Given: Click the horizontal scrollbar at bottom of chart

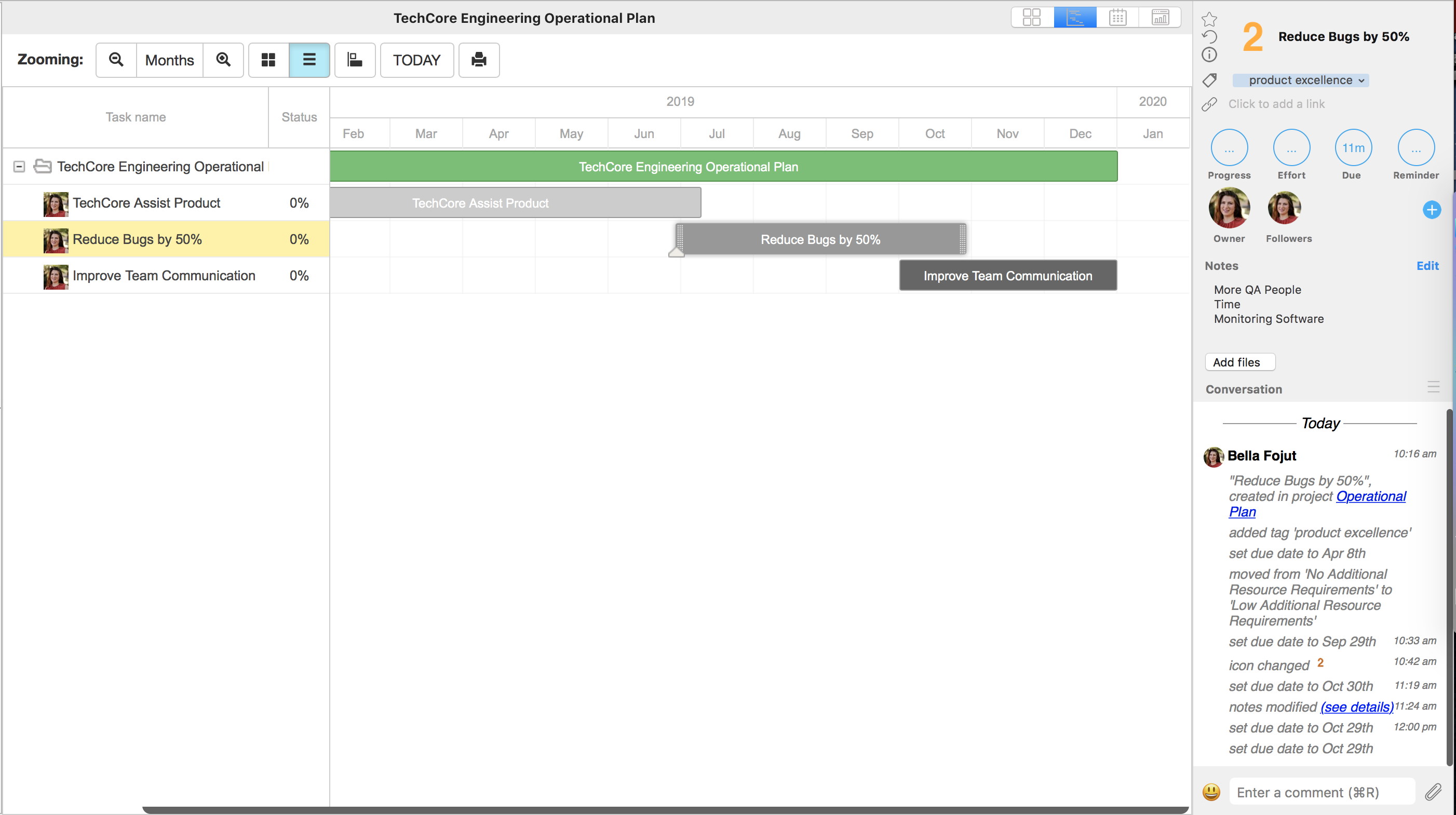Looking at the screenshot, I should [x=665, y=810].
